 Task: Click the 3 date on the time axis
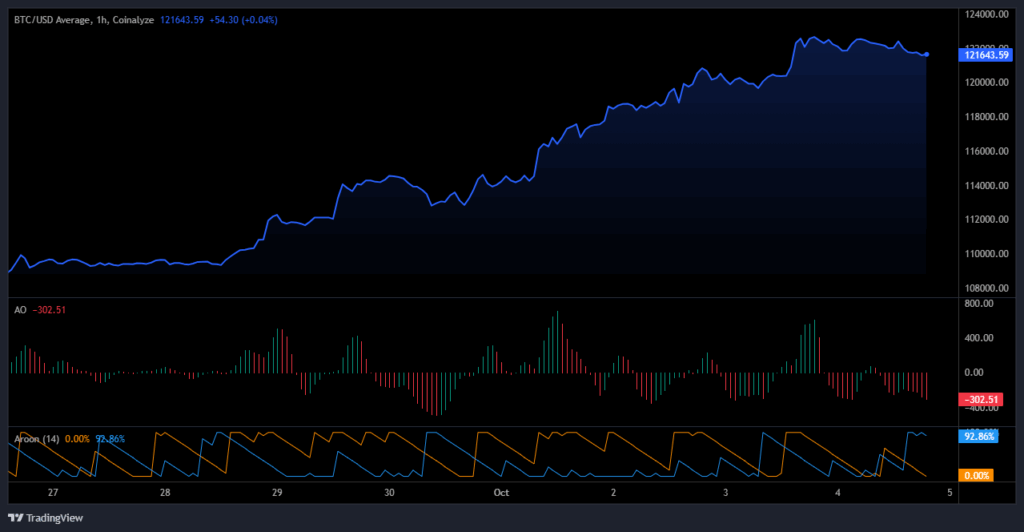click(725, 493)
